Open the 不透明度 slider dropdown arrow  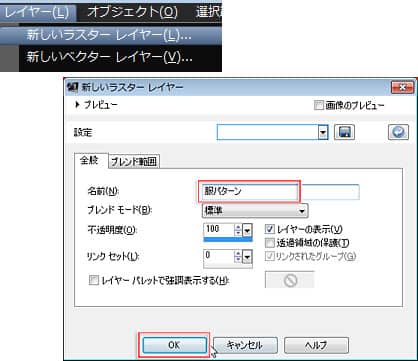tap(247, 230)
